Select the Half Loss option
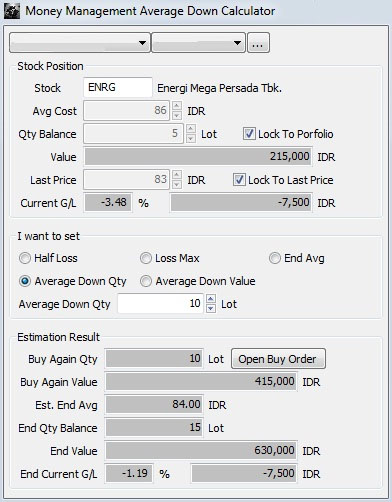 [x=25, y=258]
